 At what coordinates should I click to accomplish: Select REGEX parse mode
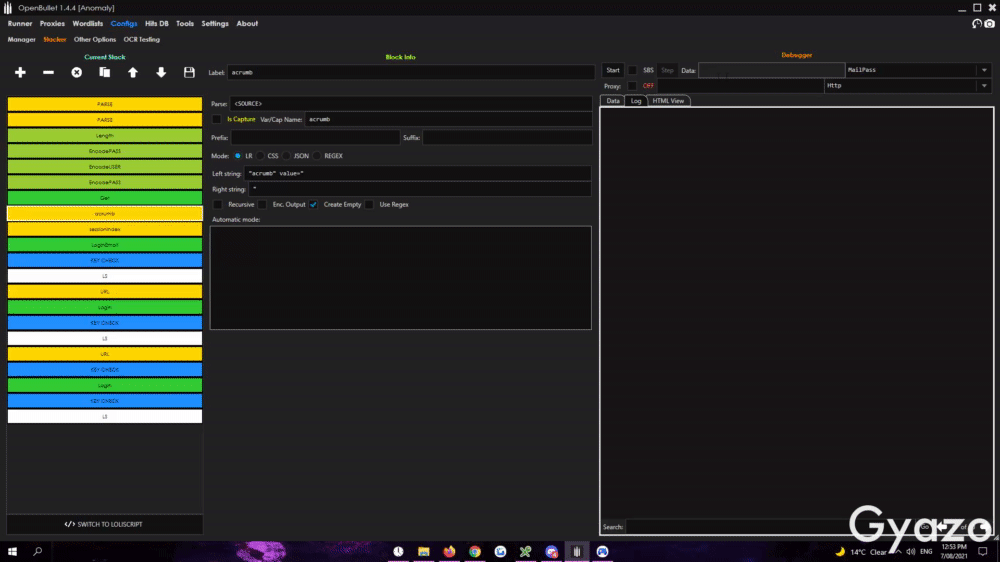click(x=317, y=156)
